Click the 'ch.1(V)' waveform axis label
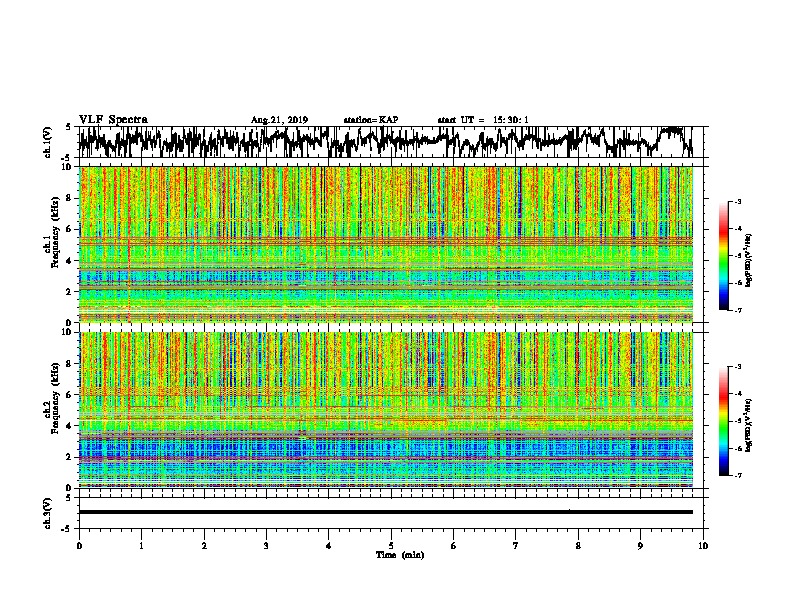Viewport: 792px width, 612px height. pyautogui.click(x=47, y=142)
